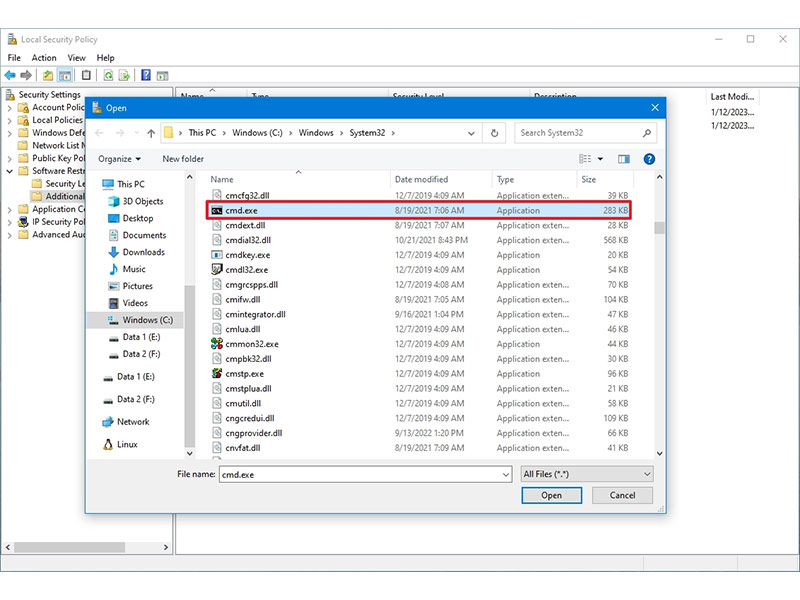Click the file list vertical scrollbar thumb
The height and width of the screenshot is (600, 800).
click(x=659, y=228)
